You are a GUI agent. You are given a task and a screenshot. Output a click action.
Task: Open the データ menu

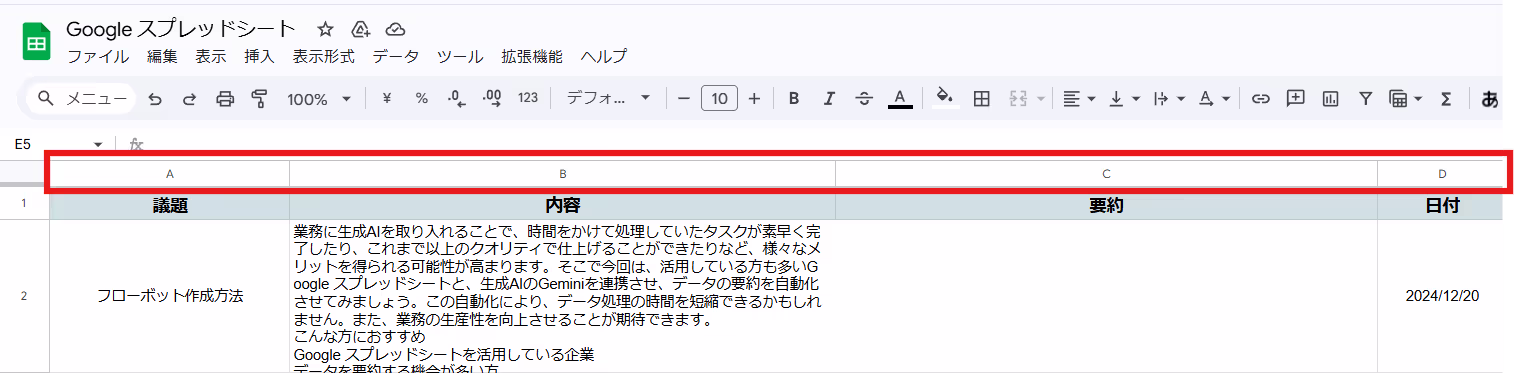coord(396,57)
